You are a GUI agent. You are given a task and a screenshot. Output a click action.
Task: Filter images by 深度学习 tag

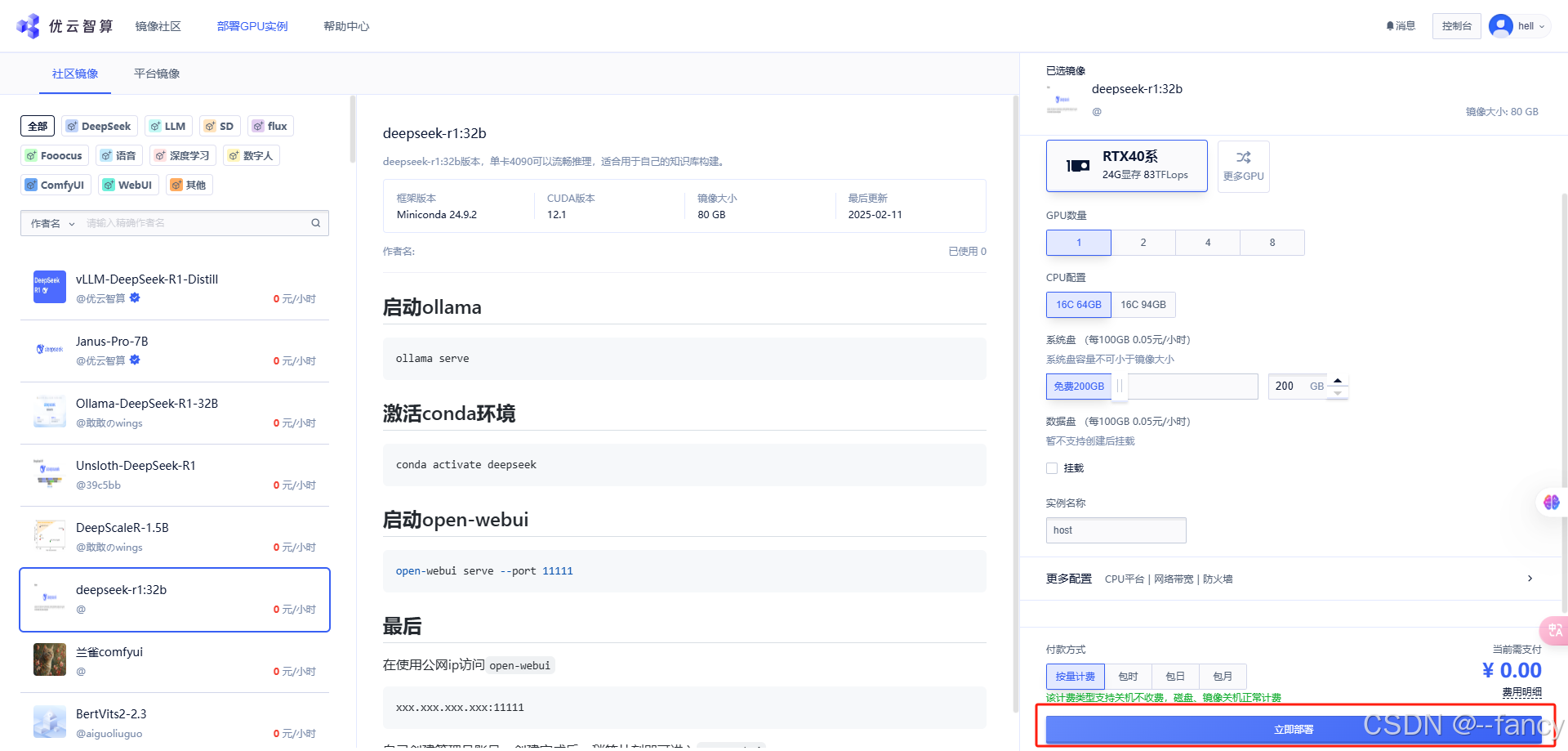pos(183,155)
